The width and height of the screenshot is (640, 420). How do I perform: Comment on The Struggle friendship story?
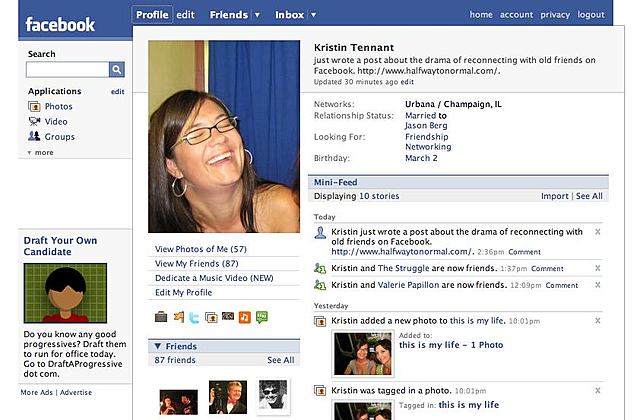tap(547, 269)
